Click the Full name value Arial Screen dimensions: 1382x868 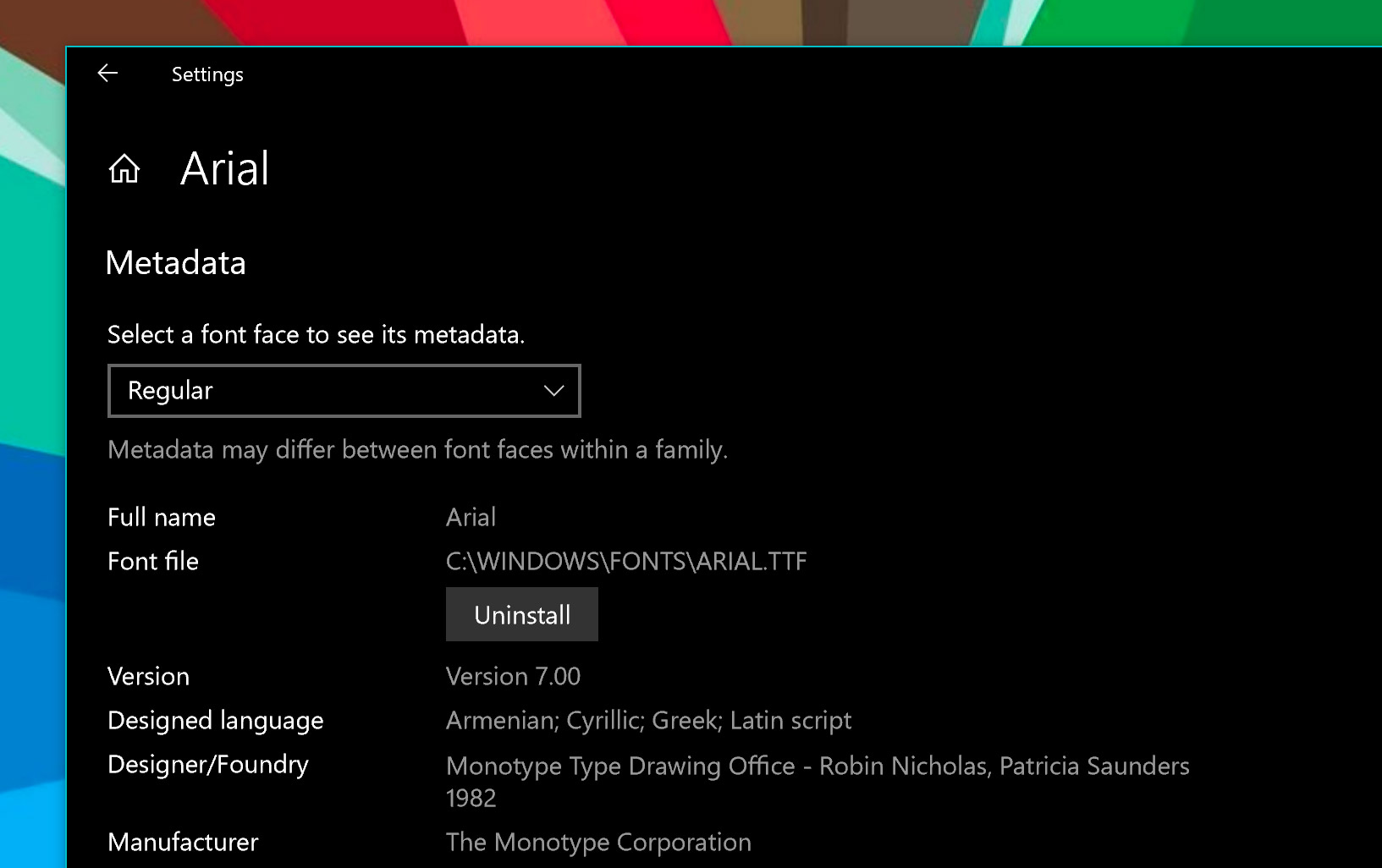click(x=471, y=517)
